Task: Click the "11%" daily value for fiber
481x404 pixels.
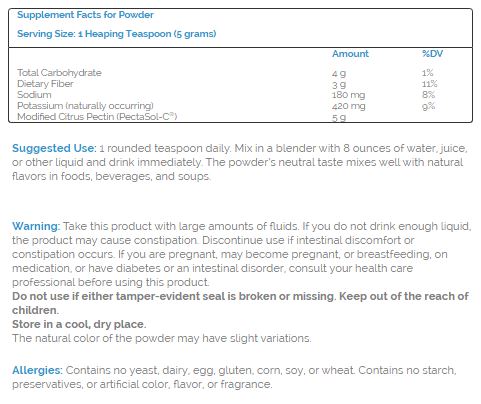Action: pyautogui.click(x=429, y=84)
